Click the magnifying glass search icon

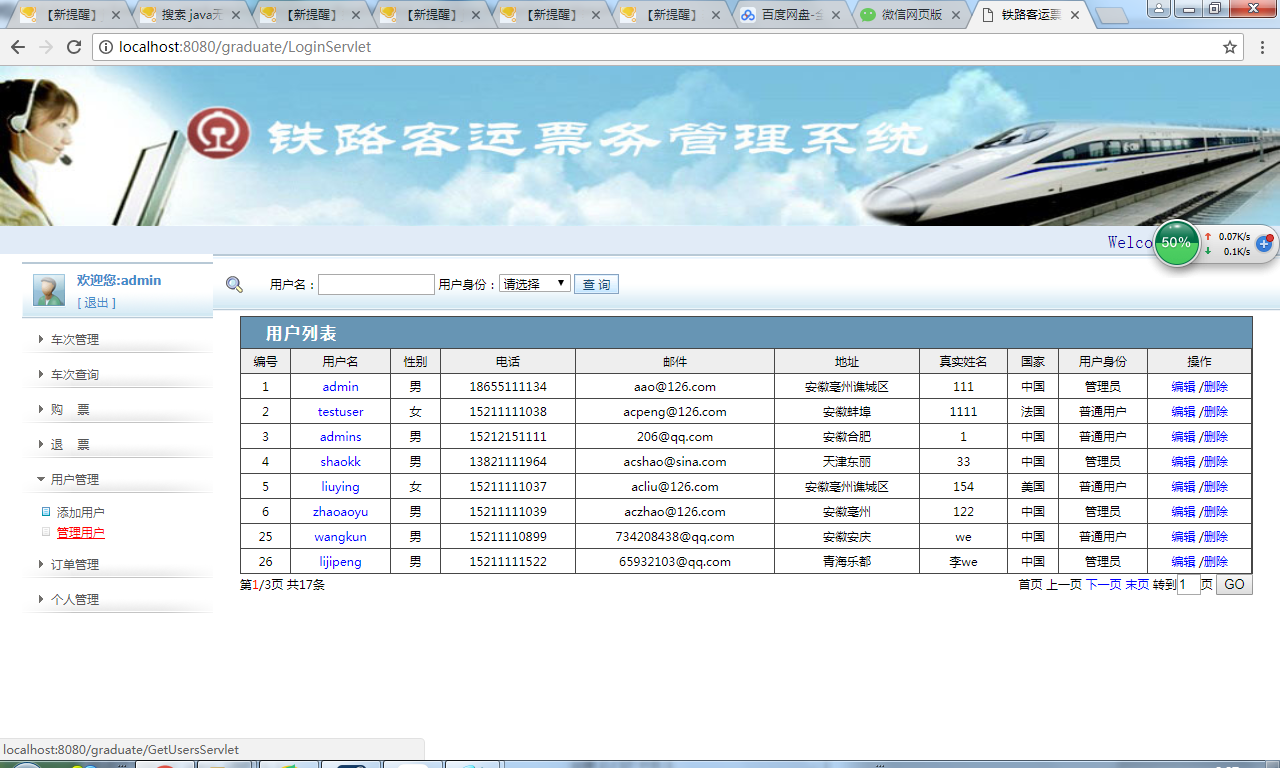tap(234, 284)
